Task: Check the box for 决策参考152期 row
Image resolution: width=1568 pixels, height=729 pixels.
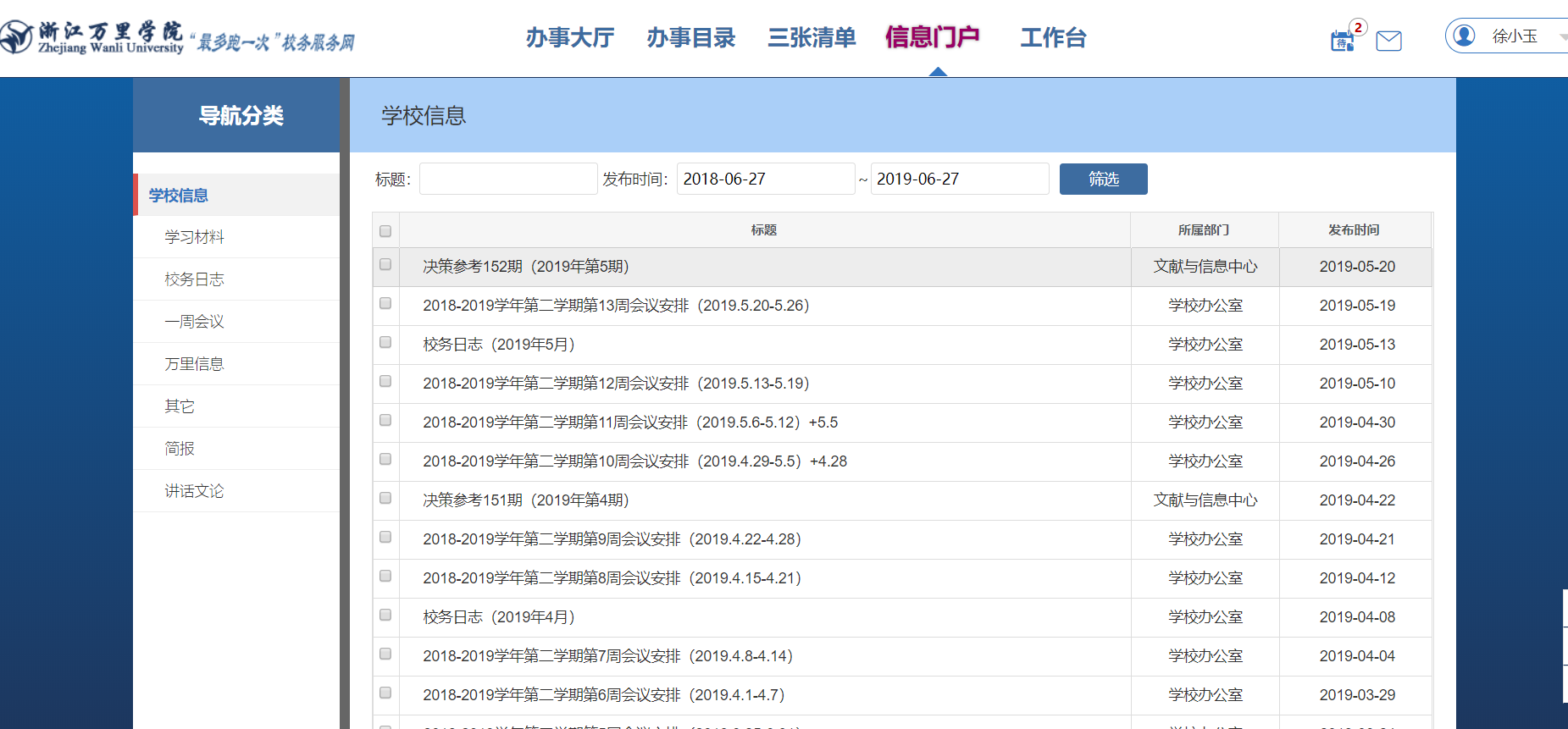Action: tap(385, 265)
